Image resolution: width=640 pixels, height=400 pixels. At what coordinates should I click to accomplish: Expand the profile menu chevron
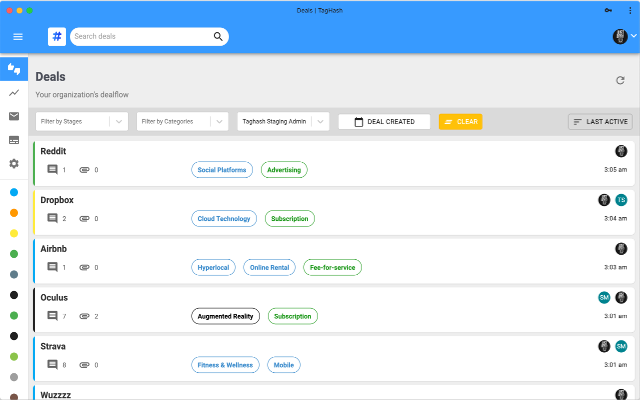point(633,36)
